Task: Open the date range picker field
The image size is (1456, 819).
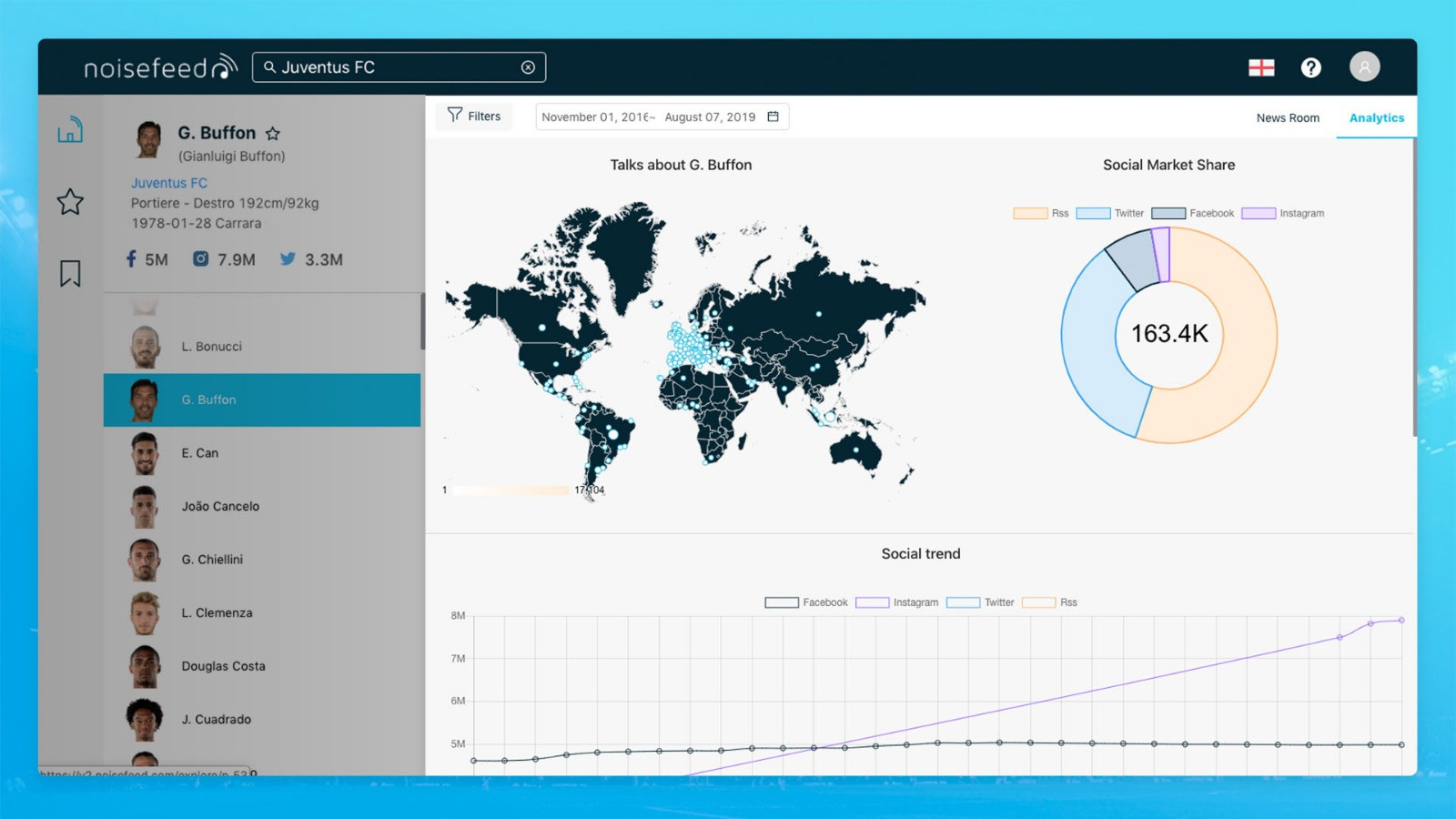Action: (x=662, y=116)
